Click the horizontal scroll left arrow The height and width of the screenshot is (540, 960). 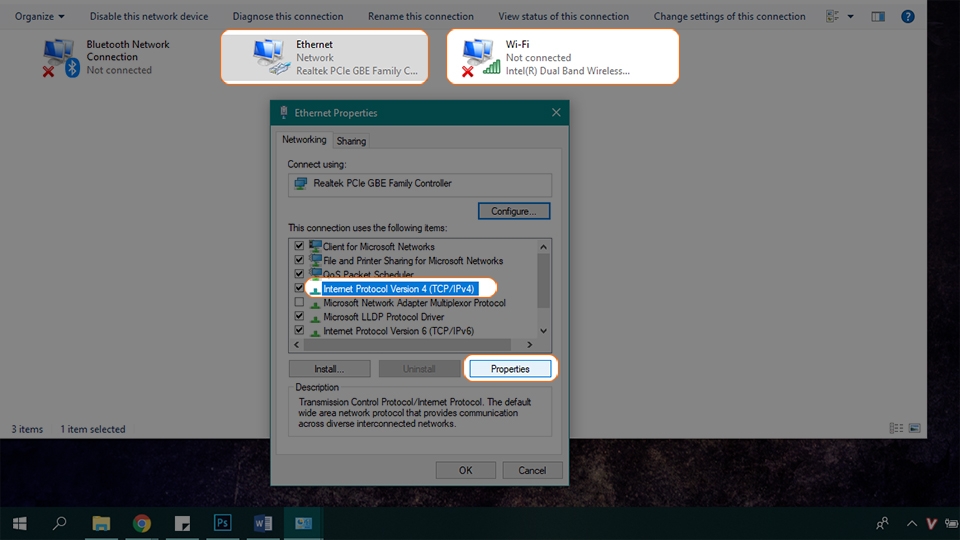pyautogui.click(x=297, y=345)
